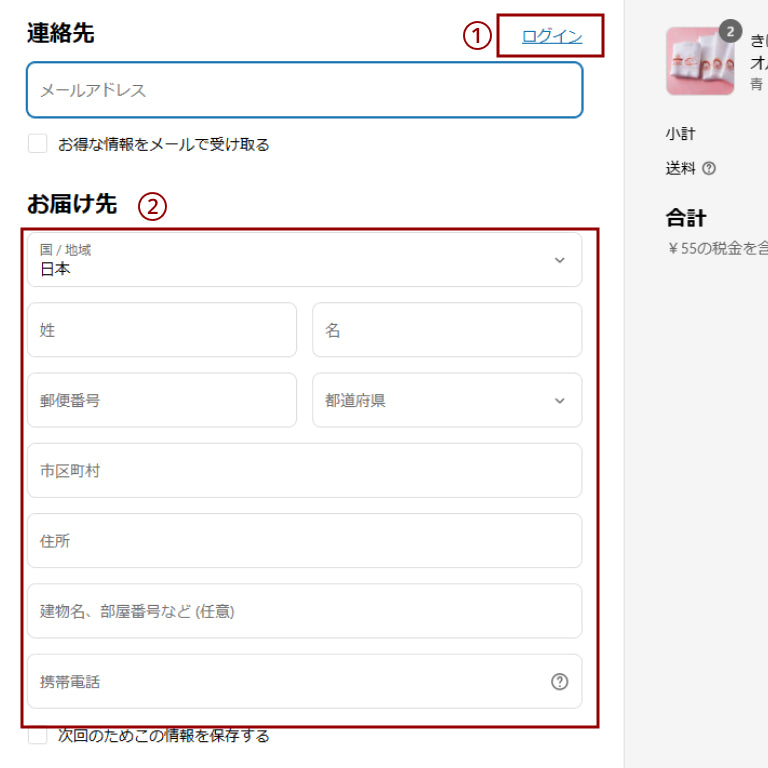Enable お得な情報をメールで受け取る checkbox
Viewport: 768px width, 768px height.
38,144
